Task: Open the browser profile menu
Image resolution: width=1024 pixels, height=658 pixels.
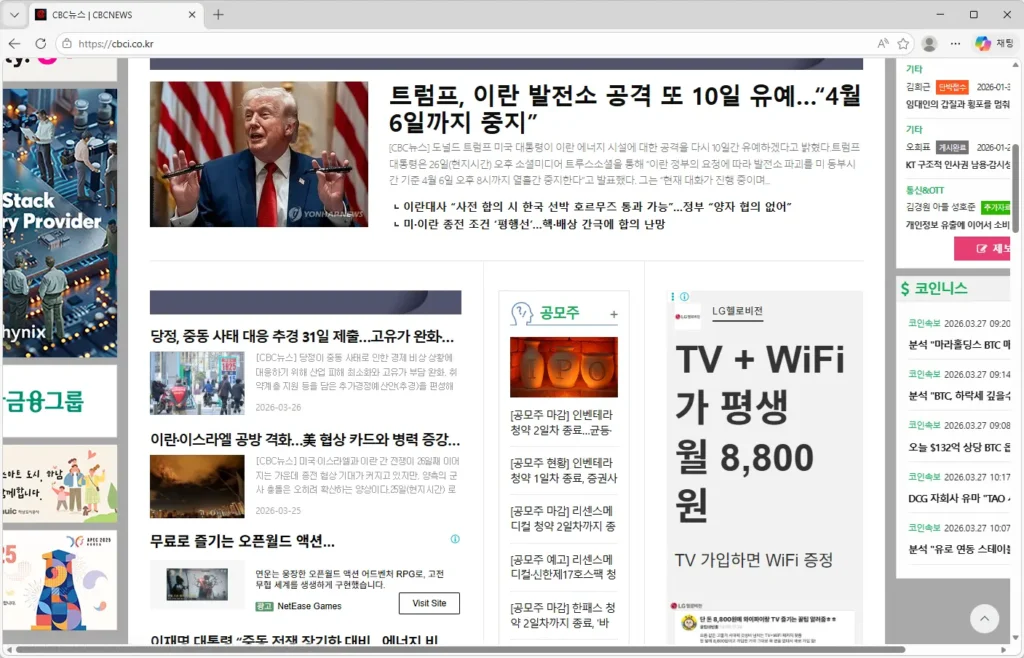Action: point(929,44)
